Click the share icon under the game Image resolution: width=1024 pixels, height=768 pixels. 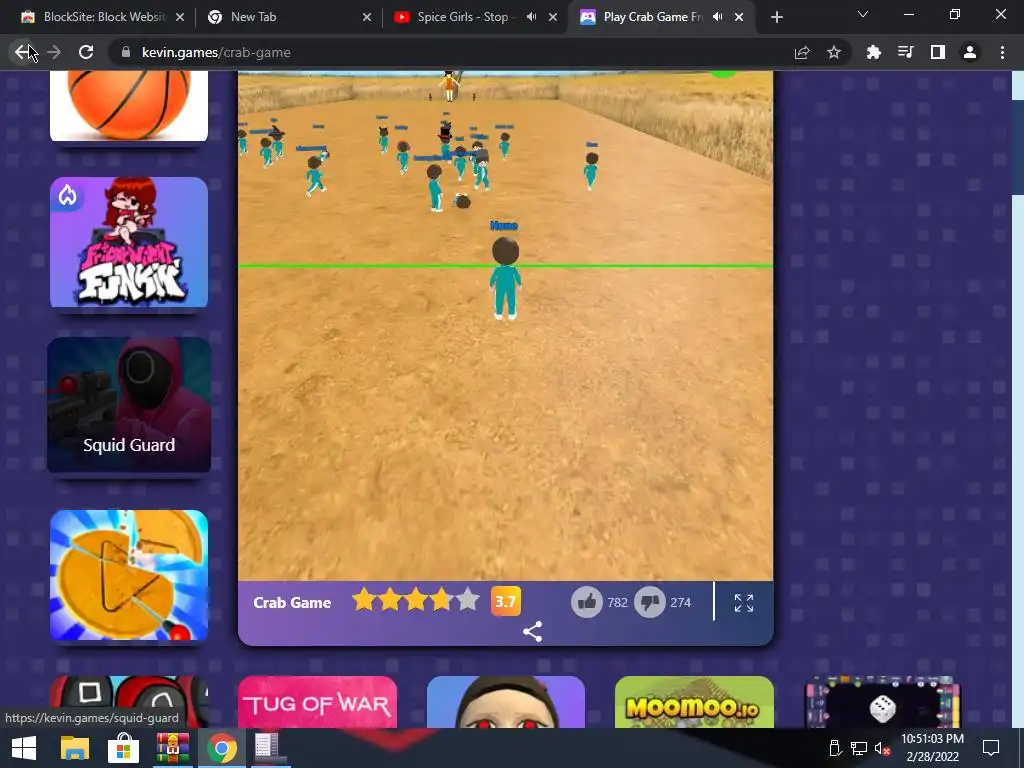532,632
